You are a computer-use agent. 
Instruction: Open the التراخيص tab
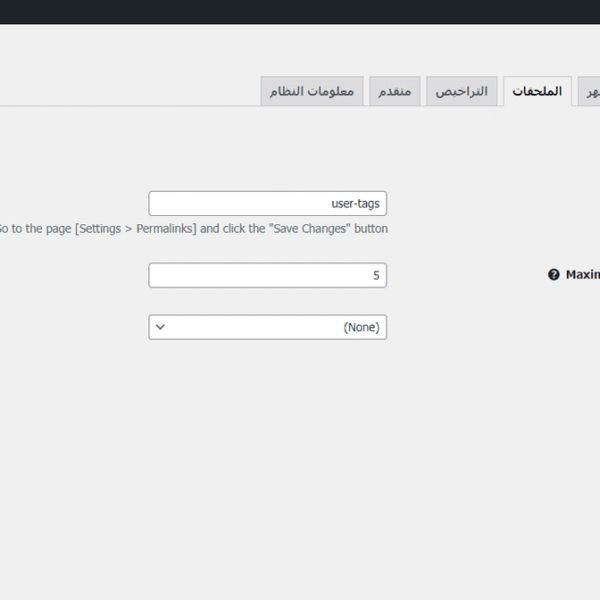[461, 91]
